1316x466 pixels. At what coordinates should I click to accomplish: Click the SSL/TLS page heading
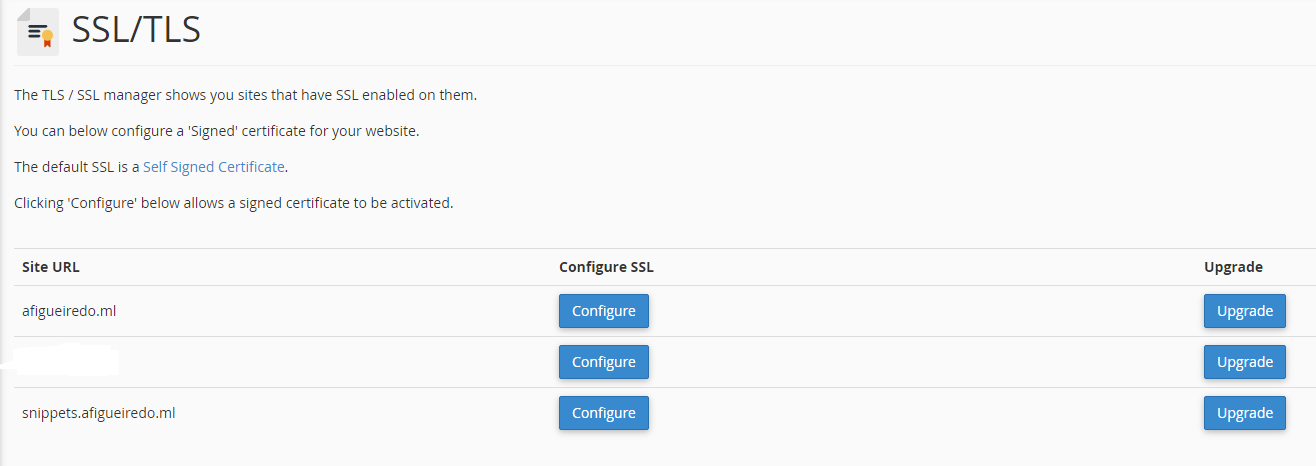(x=136, y=30)
